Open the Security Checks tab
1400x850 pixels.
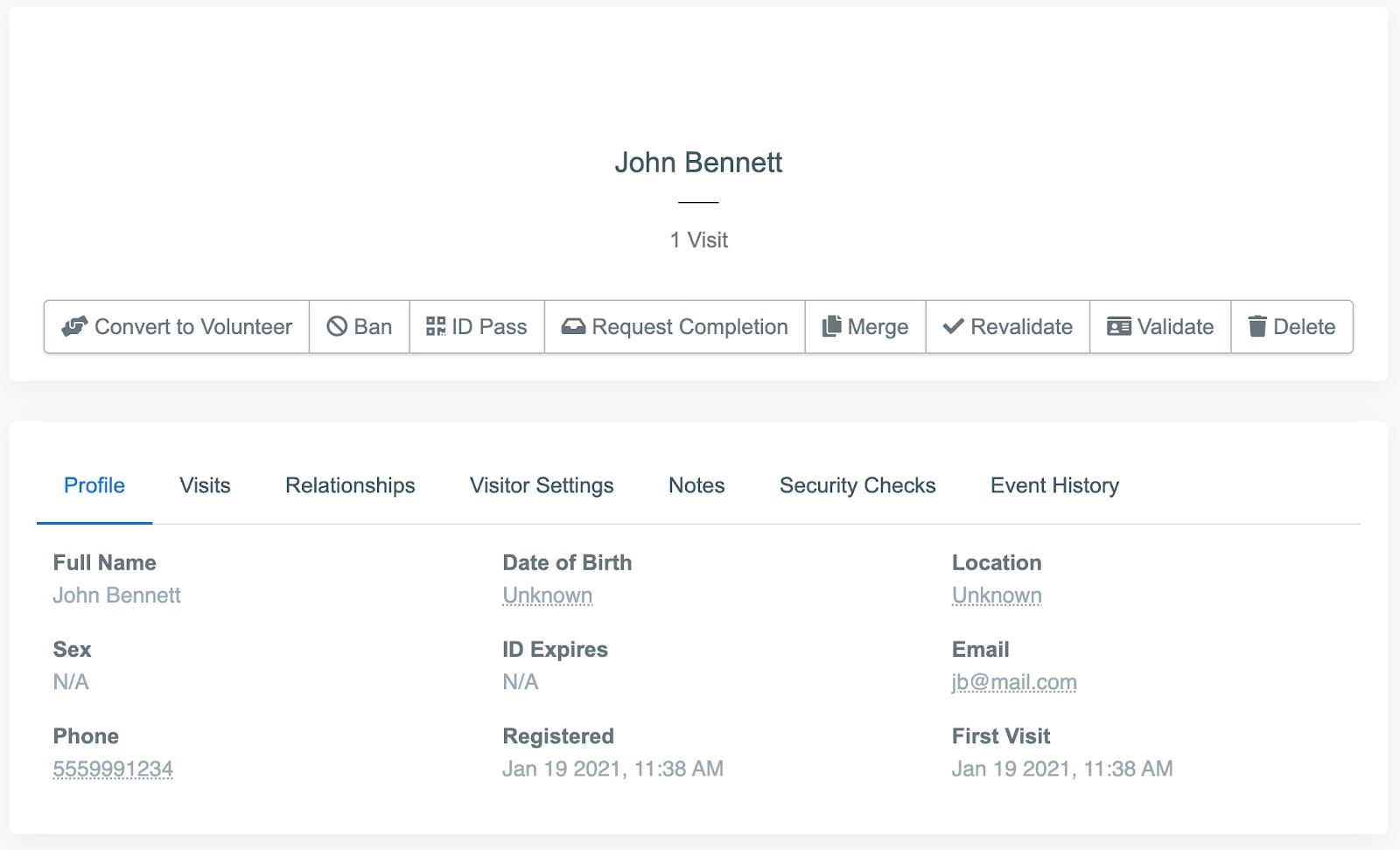[x=857, y=485]
